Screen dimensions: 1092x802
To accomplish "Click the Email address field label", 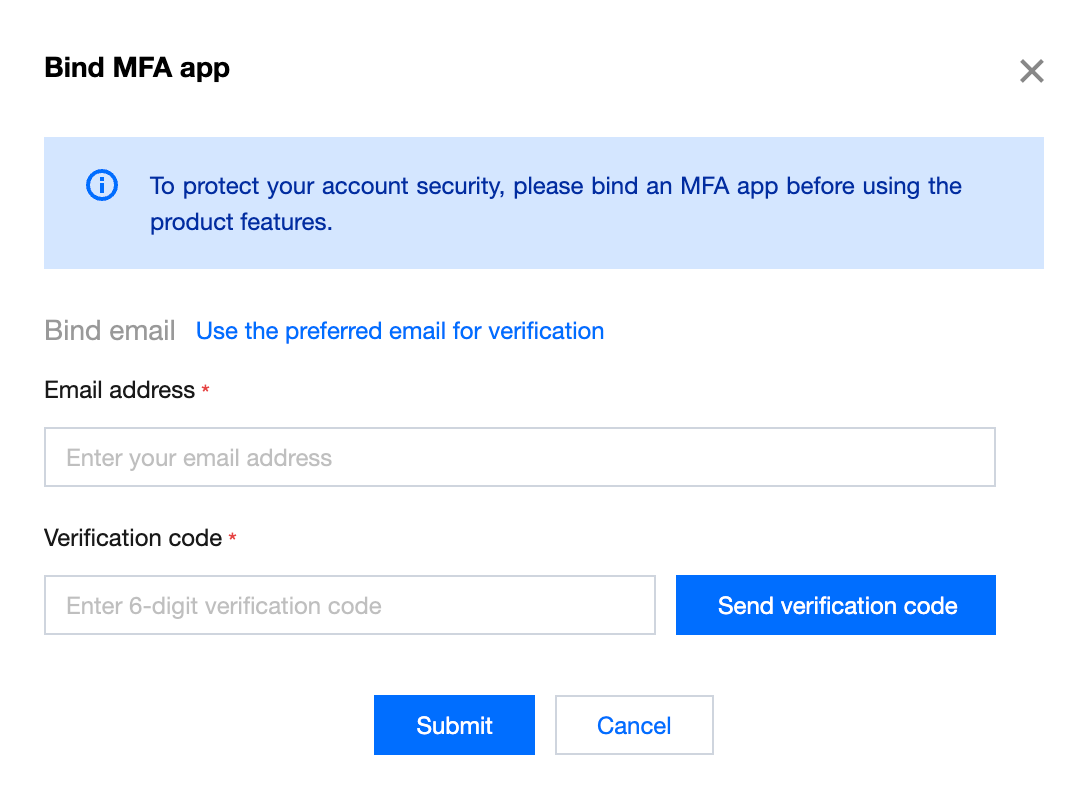I will 119,390.
